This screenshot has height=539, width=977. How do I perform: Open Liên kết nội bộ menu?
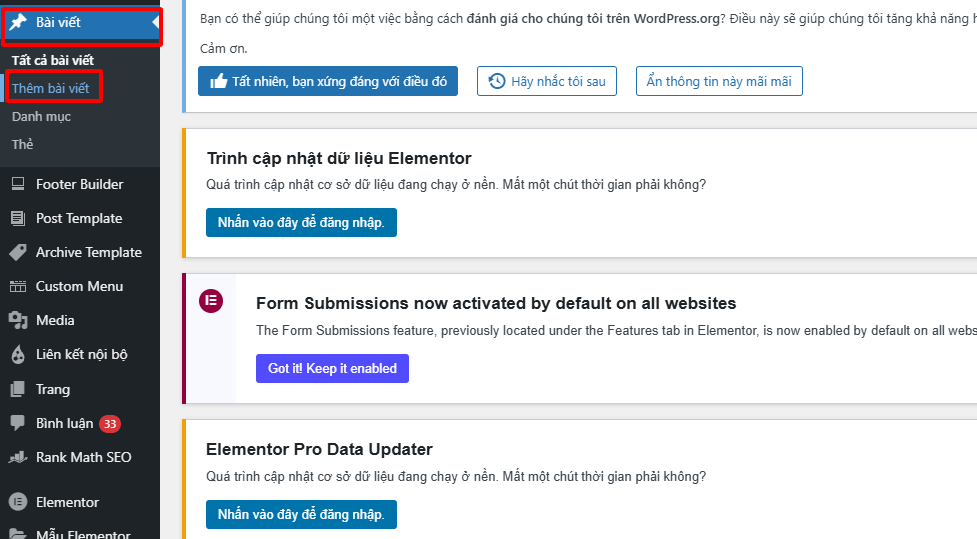(80, 355)
